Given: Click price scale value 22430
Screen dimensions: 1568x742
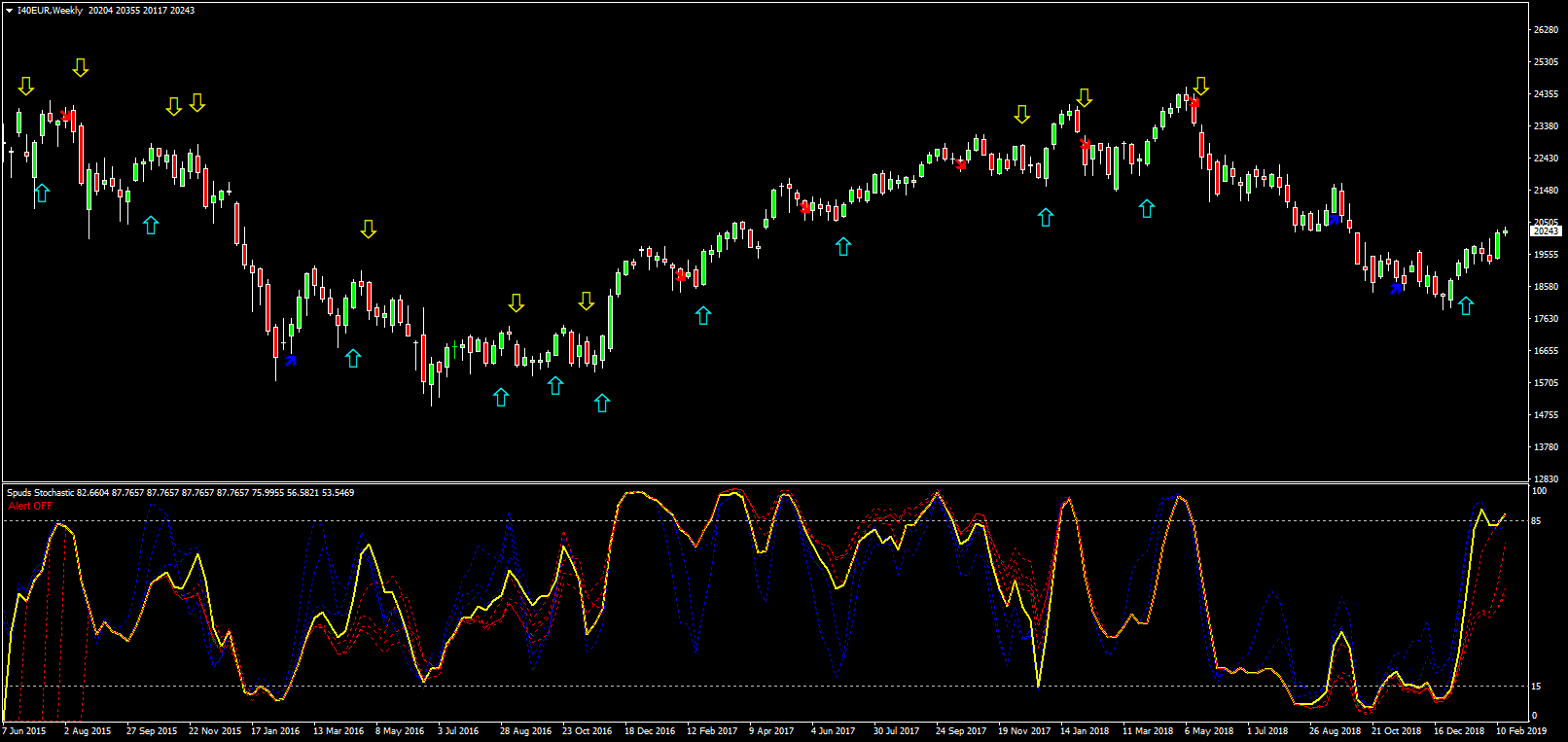Looking at the screenshot, I should point(1546,159).
